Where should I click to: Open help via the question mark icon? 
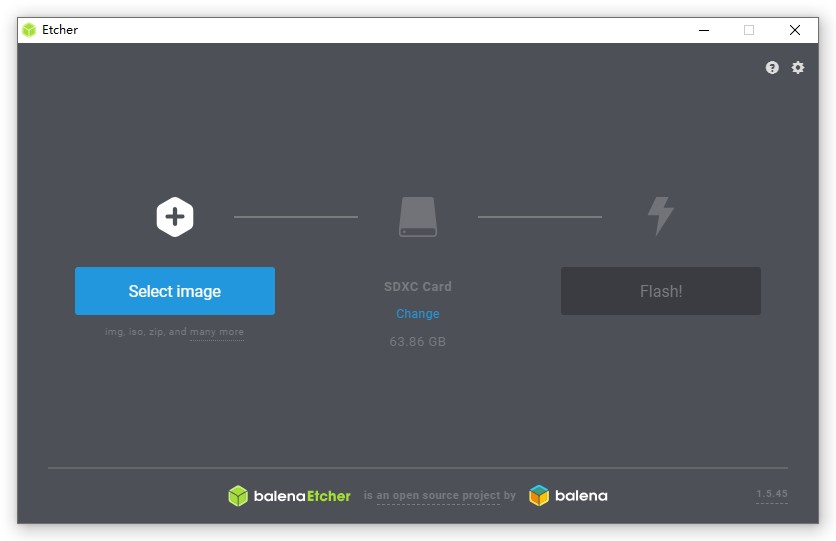[x=772, y=68]
